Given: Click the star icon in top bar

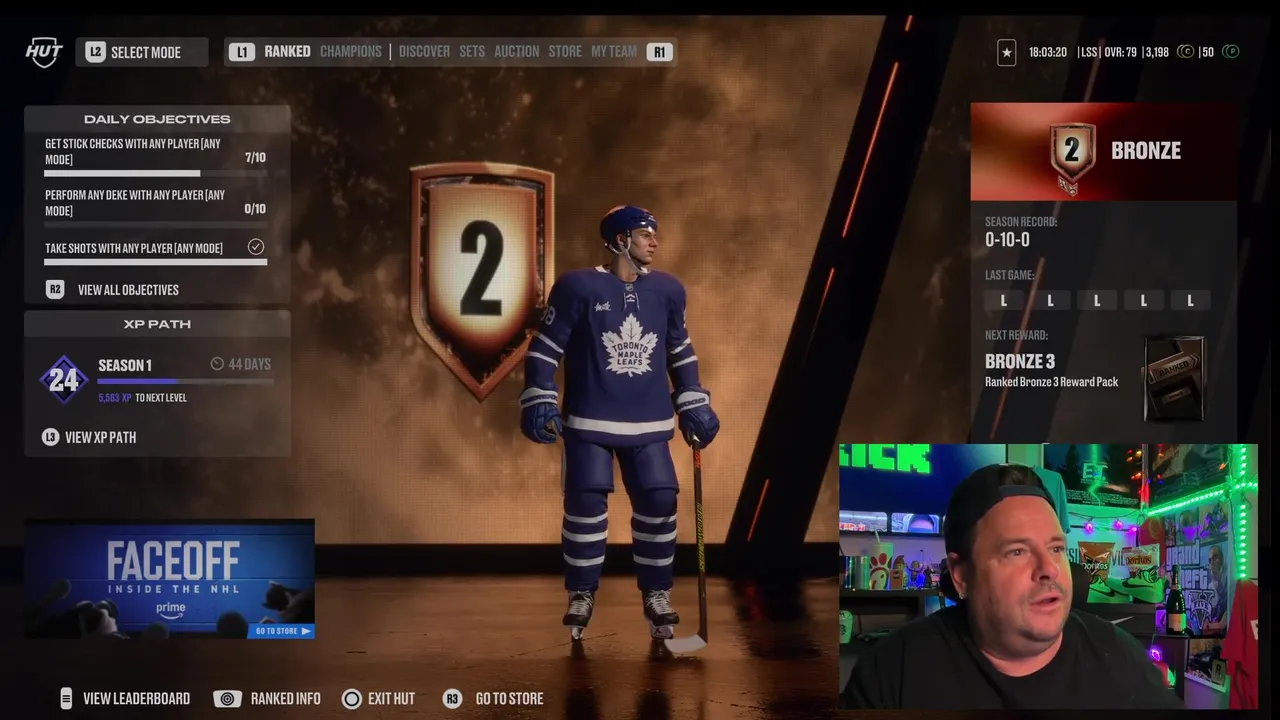Looking at the screenshot, I should tap(1007, 52).
